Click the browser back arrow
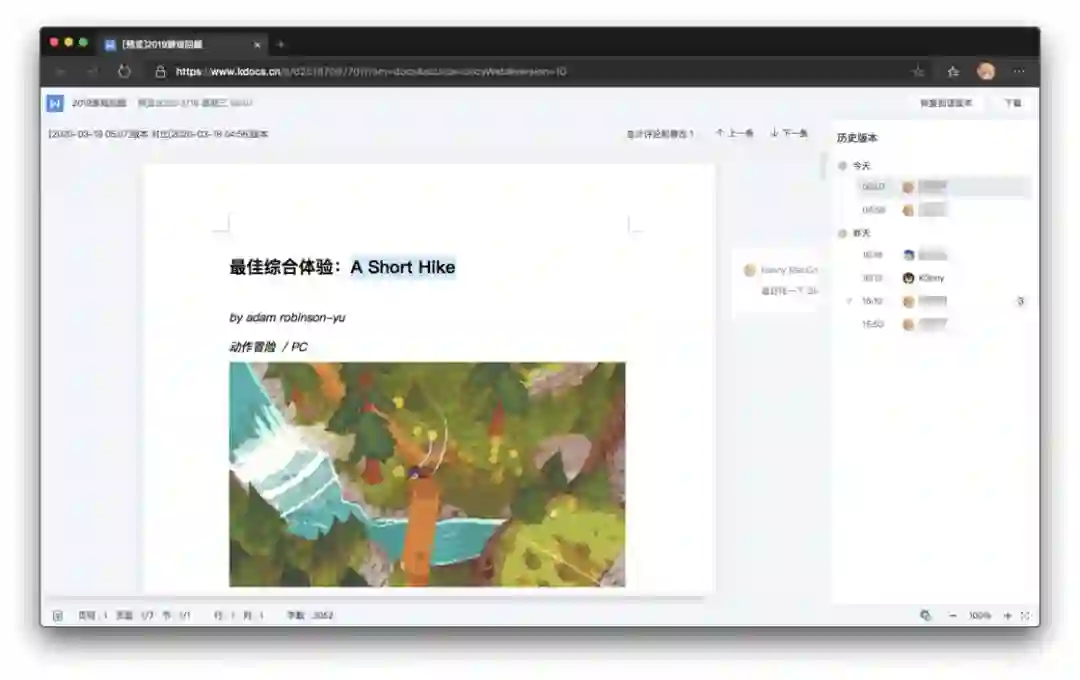This screenshot has width=1080, height=680. [x=60, y=71]
